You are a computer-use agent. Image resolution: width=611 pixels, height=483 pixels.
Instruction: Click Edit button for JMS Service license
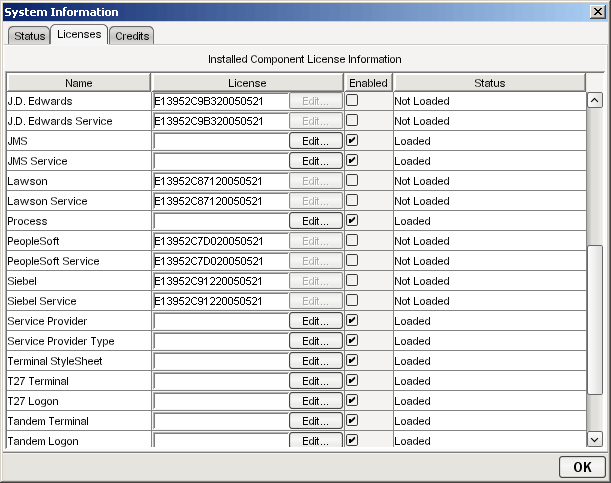click(316, 161)
